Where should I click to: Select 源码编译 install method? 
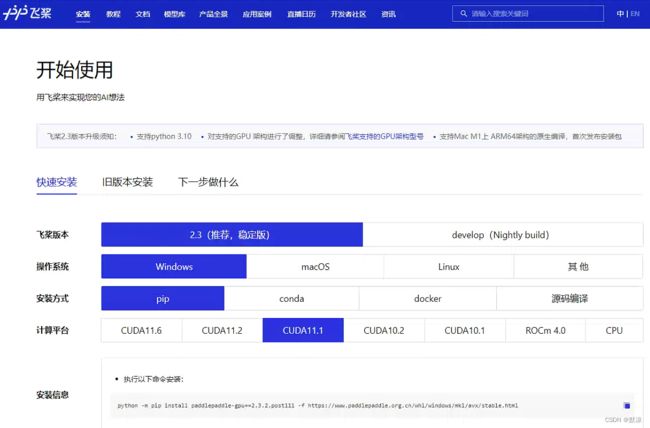click(570, 299)
